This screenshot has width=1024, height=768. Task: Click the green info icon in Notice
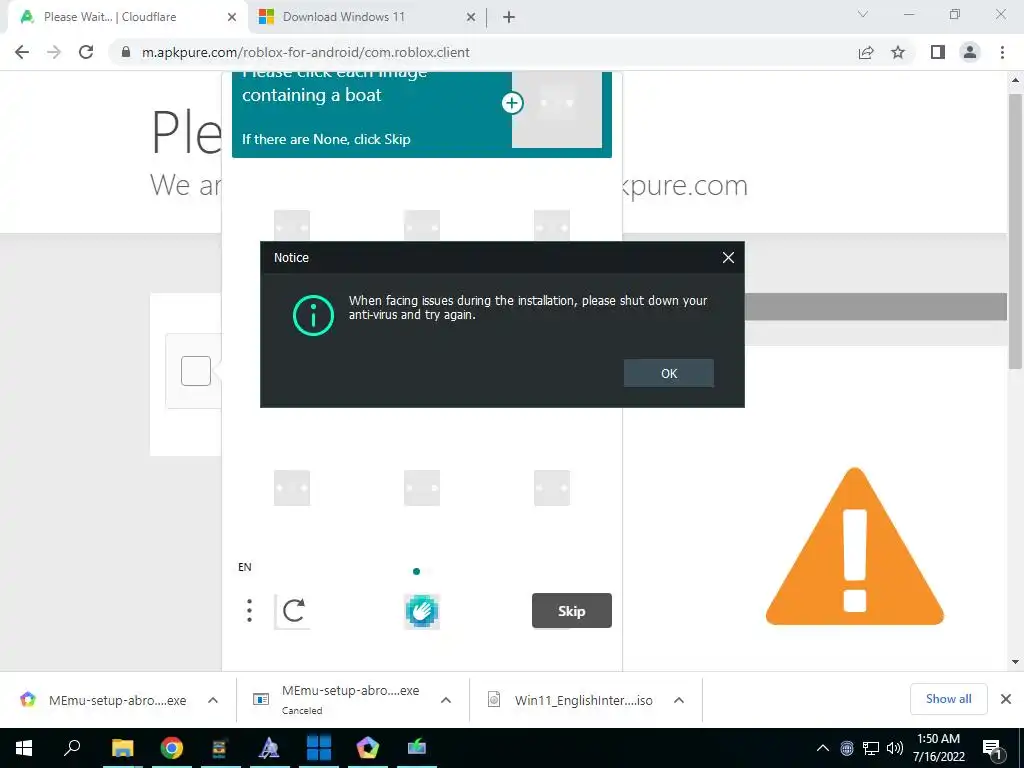(313, 315)
